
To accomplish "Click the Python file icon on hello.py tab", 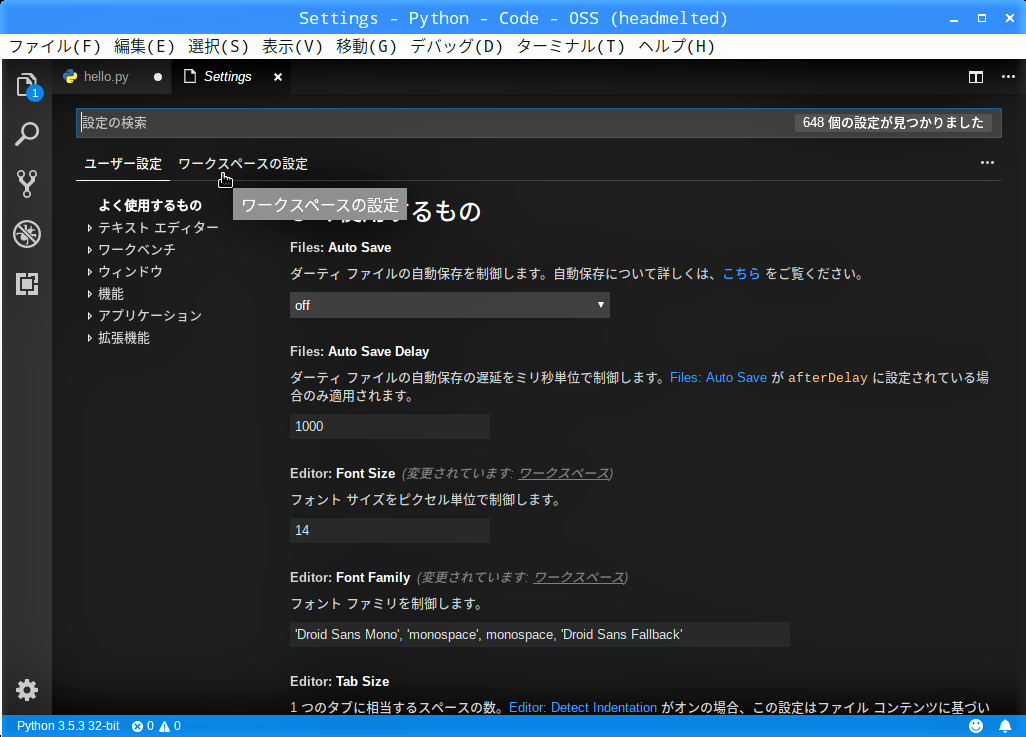I will pyautogui.click(x=70, y=77).
